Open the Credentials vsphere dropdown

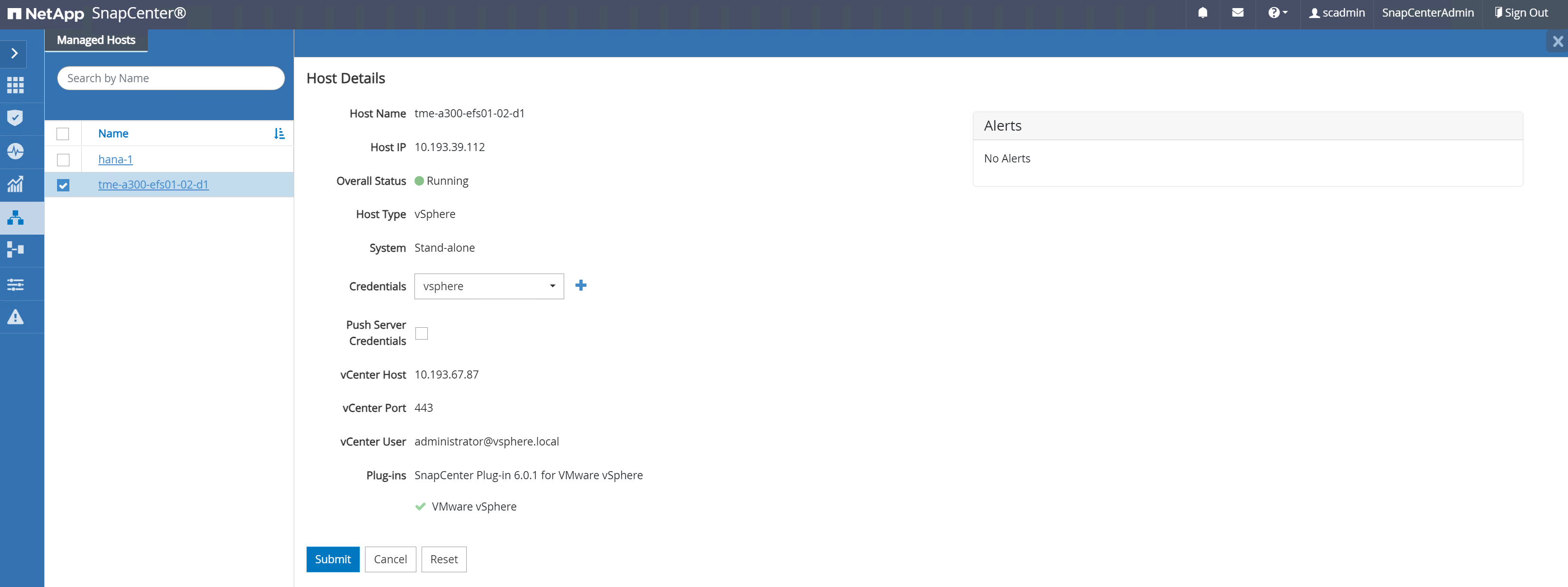coord(489,286)
